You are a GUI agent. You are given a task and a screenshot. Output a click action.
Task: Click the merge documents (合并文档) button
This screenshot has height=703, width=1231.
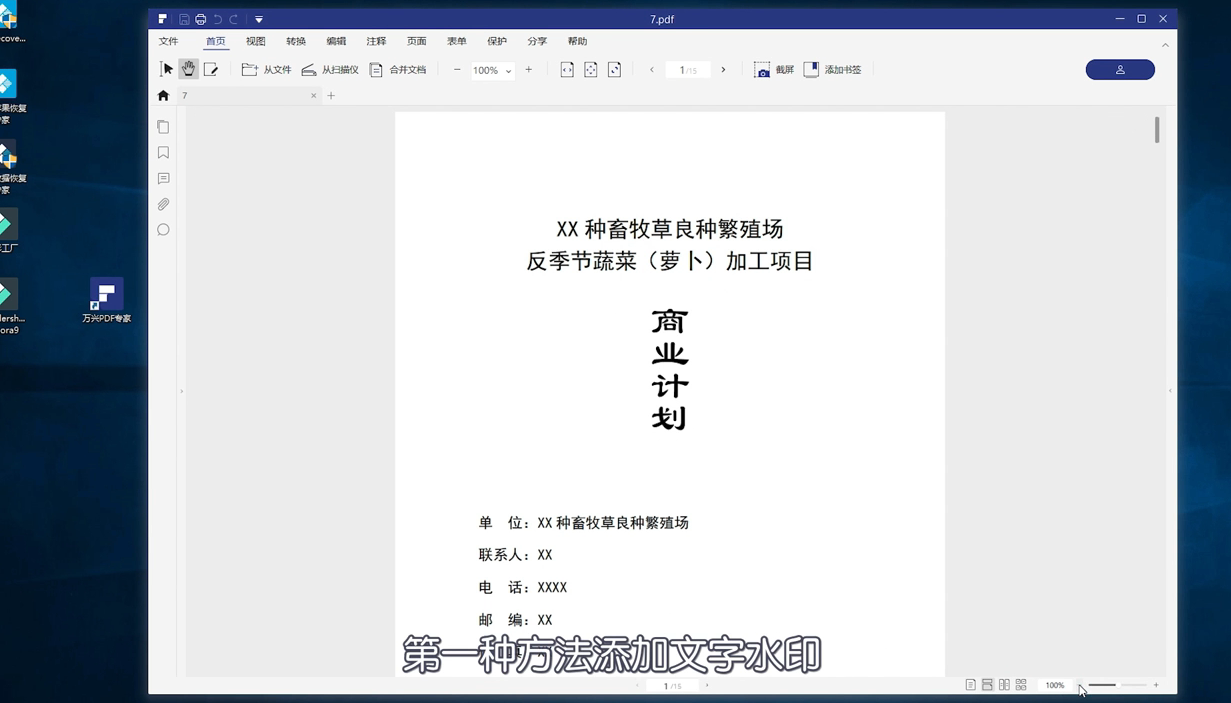point(398,70)
